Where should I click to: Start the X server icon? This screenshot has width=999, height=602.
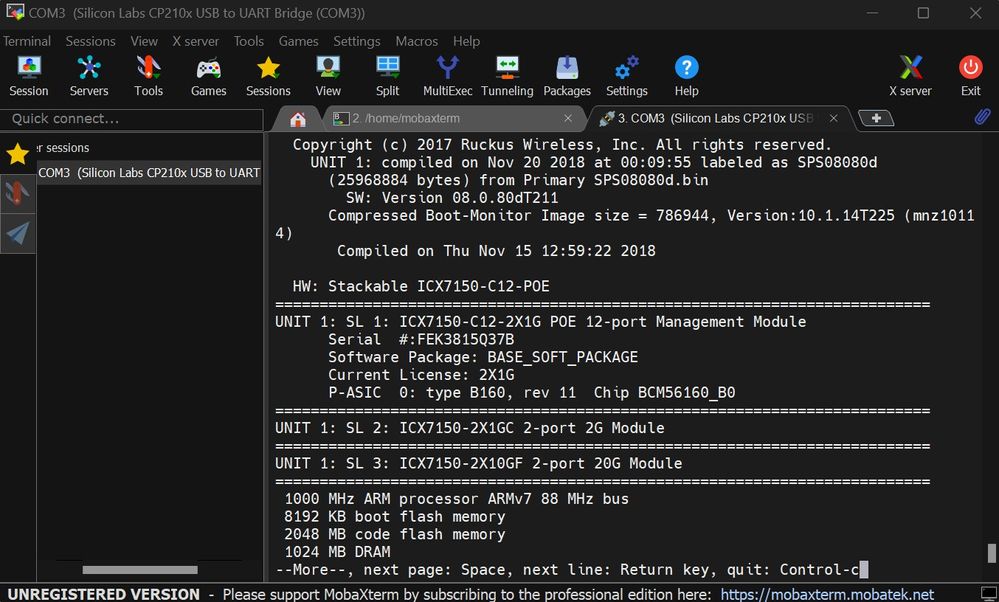point(910,76)
